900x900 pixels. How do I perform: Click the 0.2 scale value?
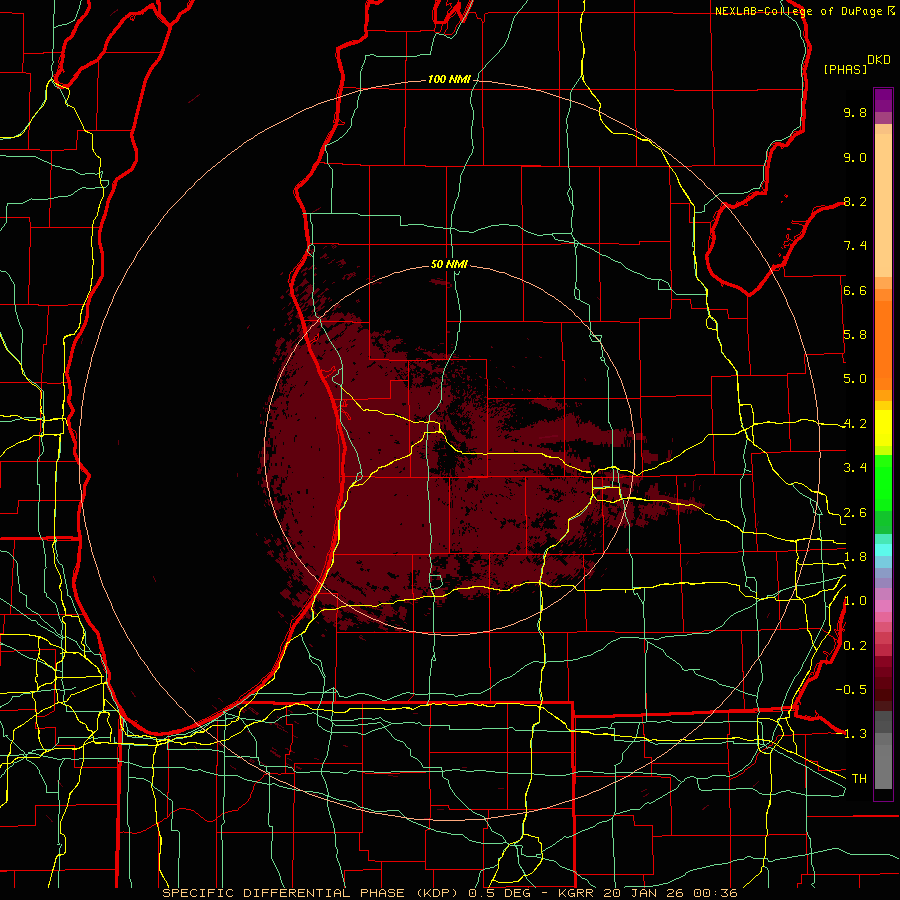pos(855,646)
